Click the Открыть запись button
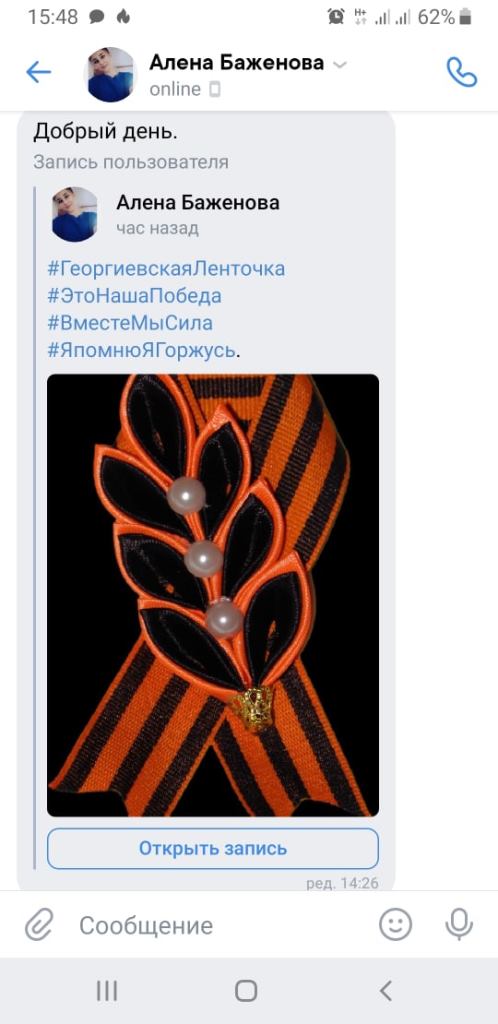This screenshot has width=498, height=1024. coord(213,848)
